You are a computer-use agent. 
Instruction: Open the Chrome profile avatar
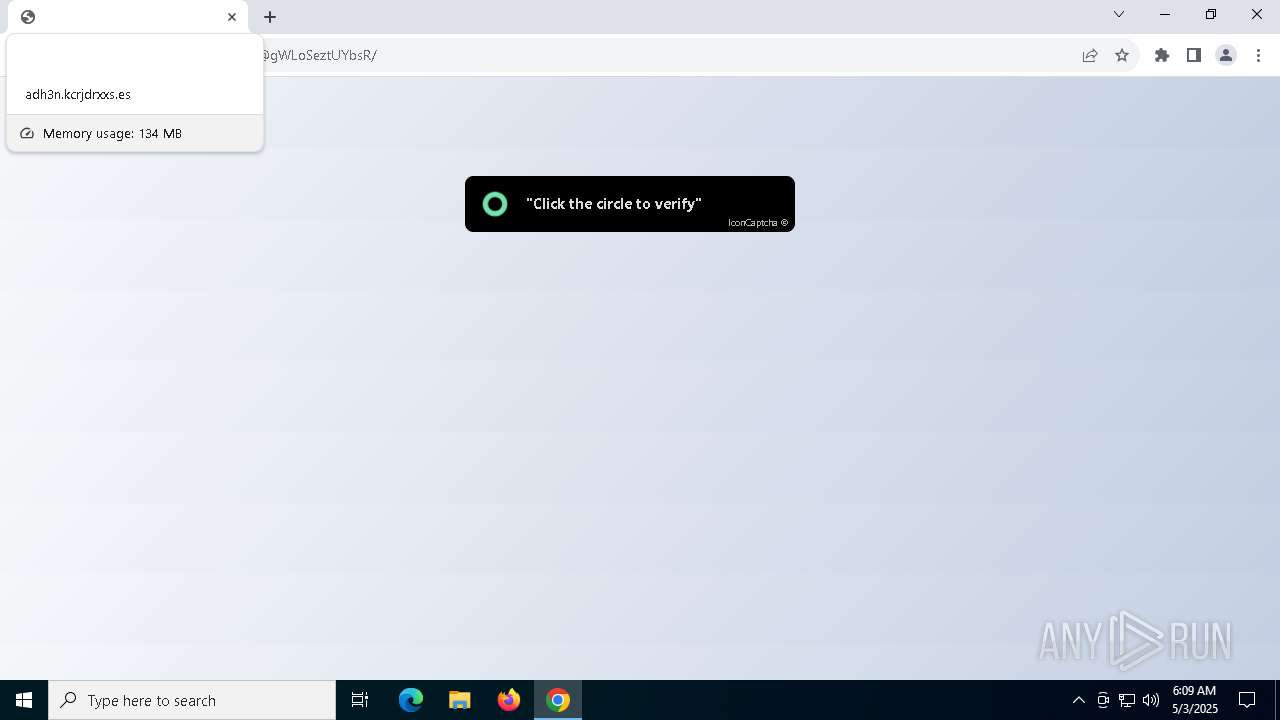[x=1226, y=55]
